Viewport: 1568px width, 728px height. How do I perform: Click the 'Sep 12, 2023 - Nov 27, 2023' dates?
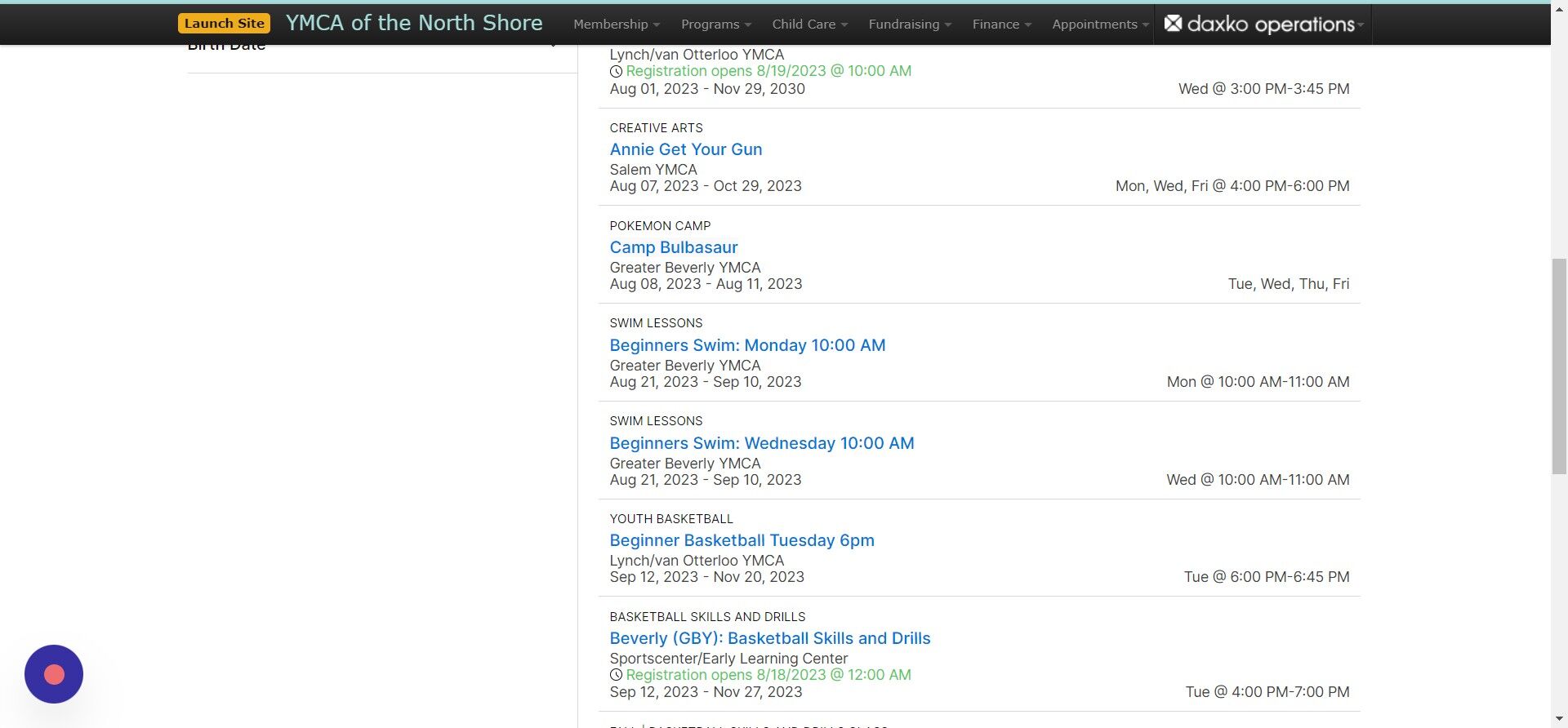tap(706, 692)
